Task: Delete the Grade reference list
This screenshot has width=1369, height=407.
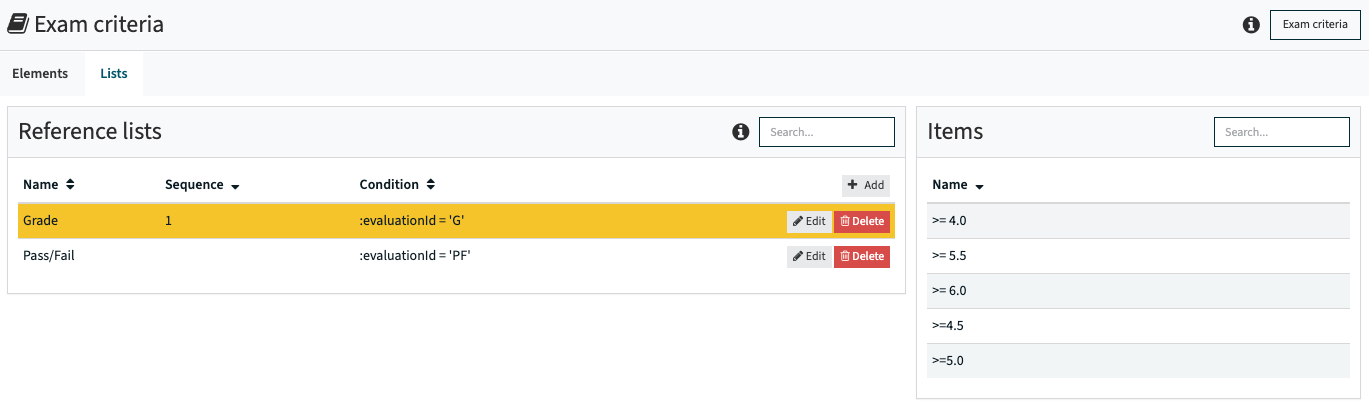Action: (x=862, y=221)
